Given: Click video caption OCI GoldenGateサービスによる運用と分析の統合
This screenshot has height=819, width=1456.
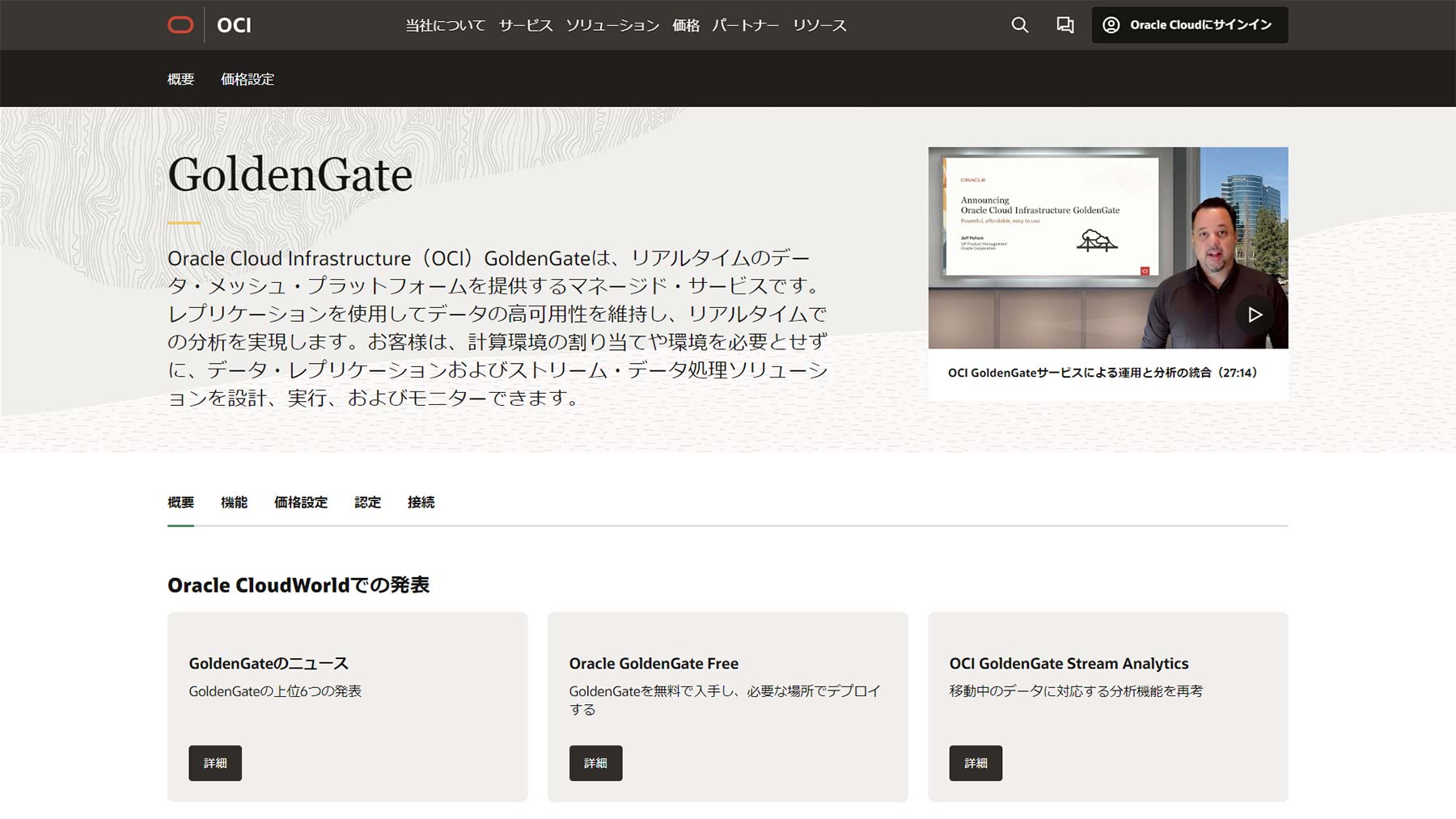Looking at the screenshot, I should pos(1103,373).
